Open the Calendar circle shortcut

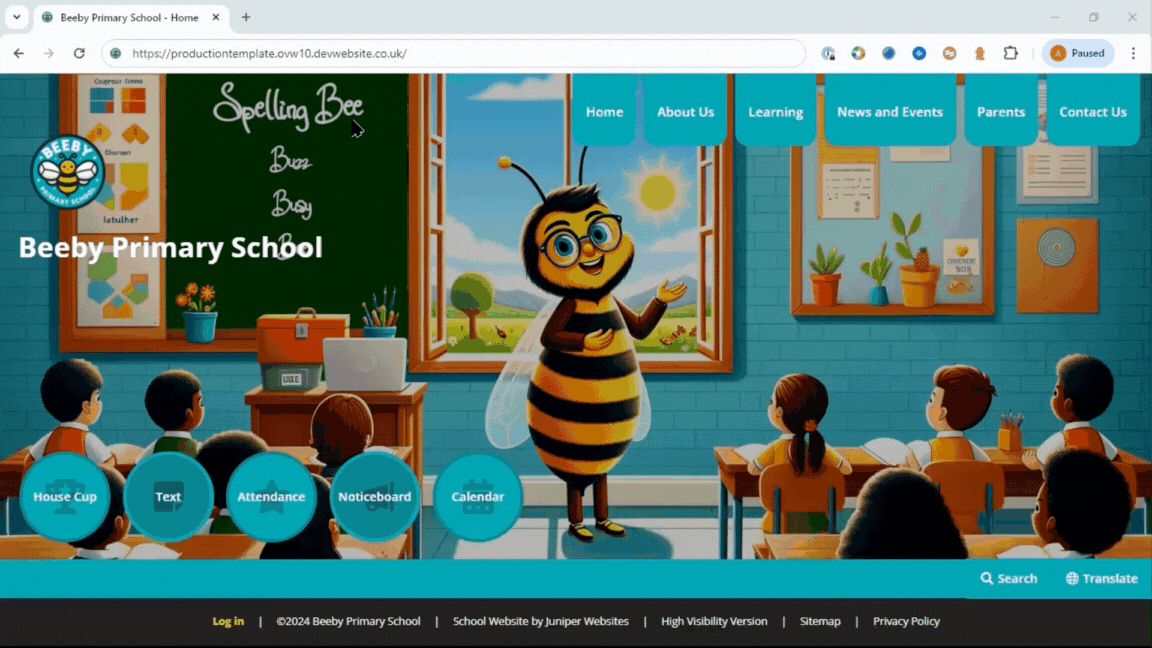(477, 497)
